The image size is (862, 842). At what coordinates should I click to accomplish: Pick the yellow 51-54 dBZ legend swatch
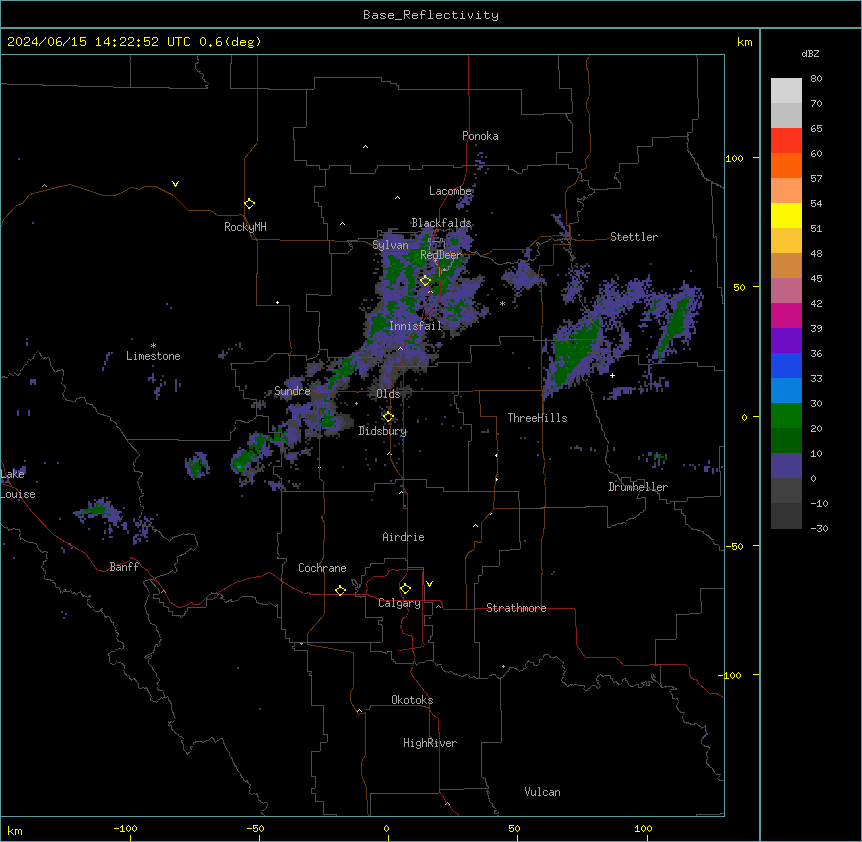(x=786, y=215)
